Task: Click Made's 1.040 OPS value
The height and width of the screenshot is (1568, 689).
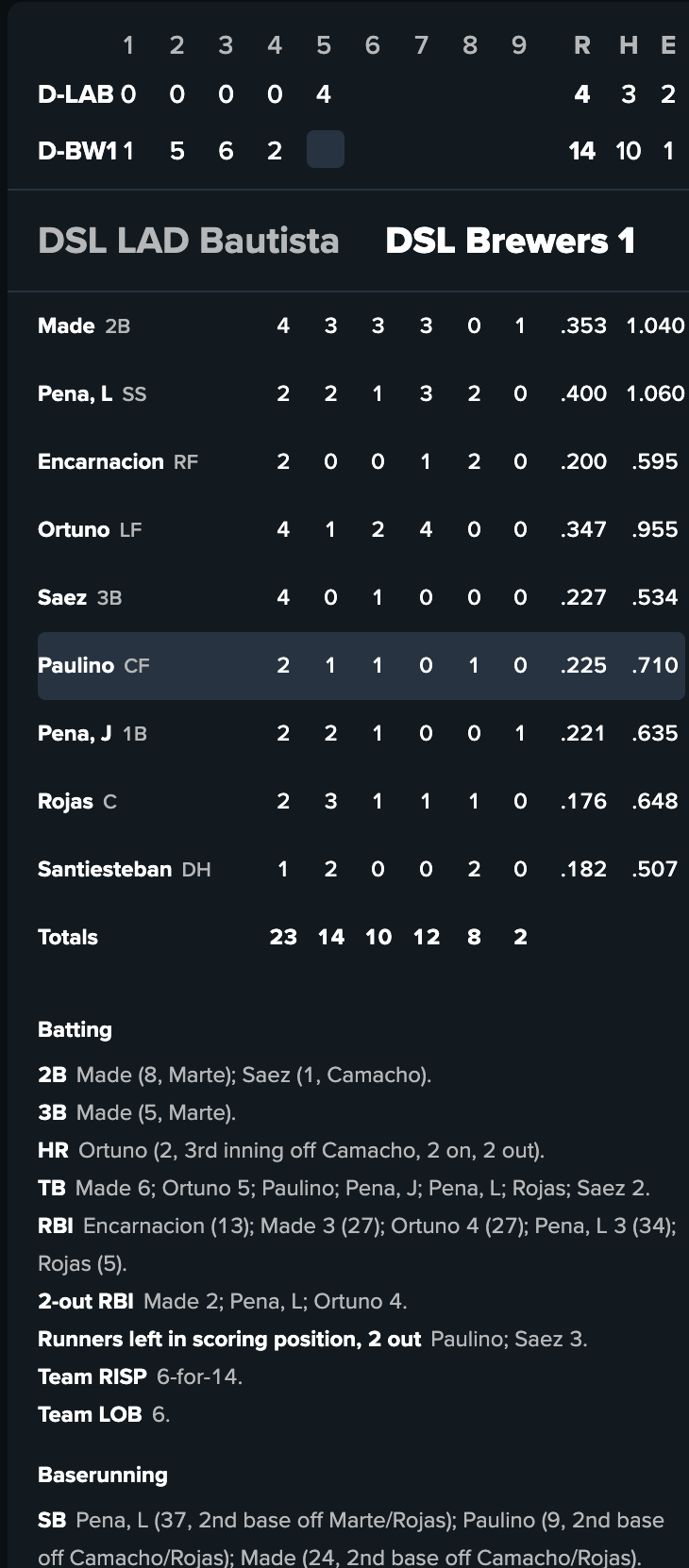Action: [655, 326]
